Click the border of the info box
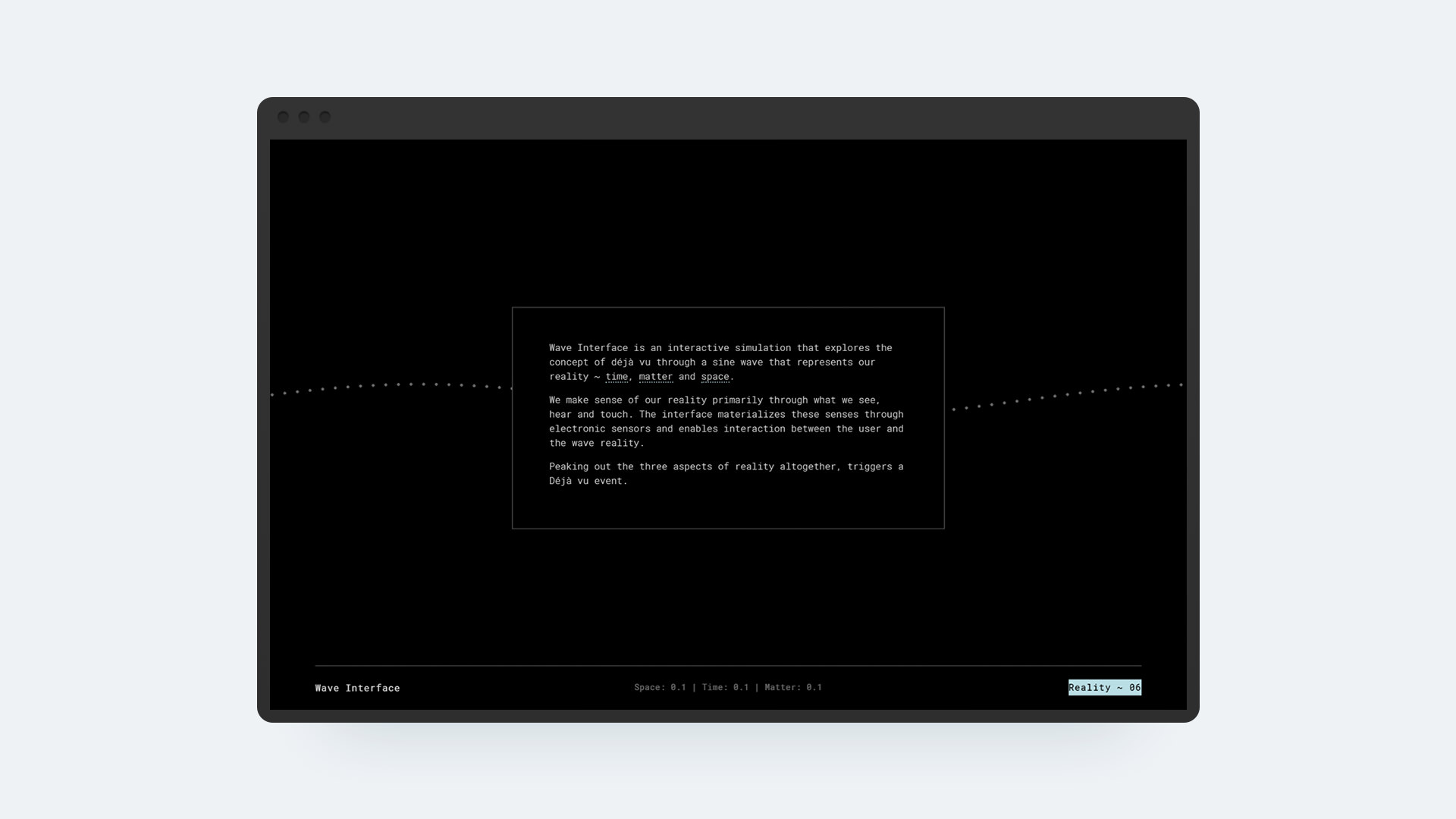The image size is (1456, 819). (x=728, y=308)
